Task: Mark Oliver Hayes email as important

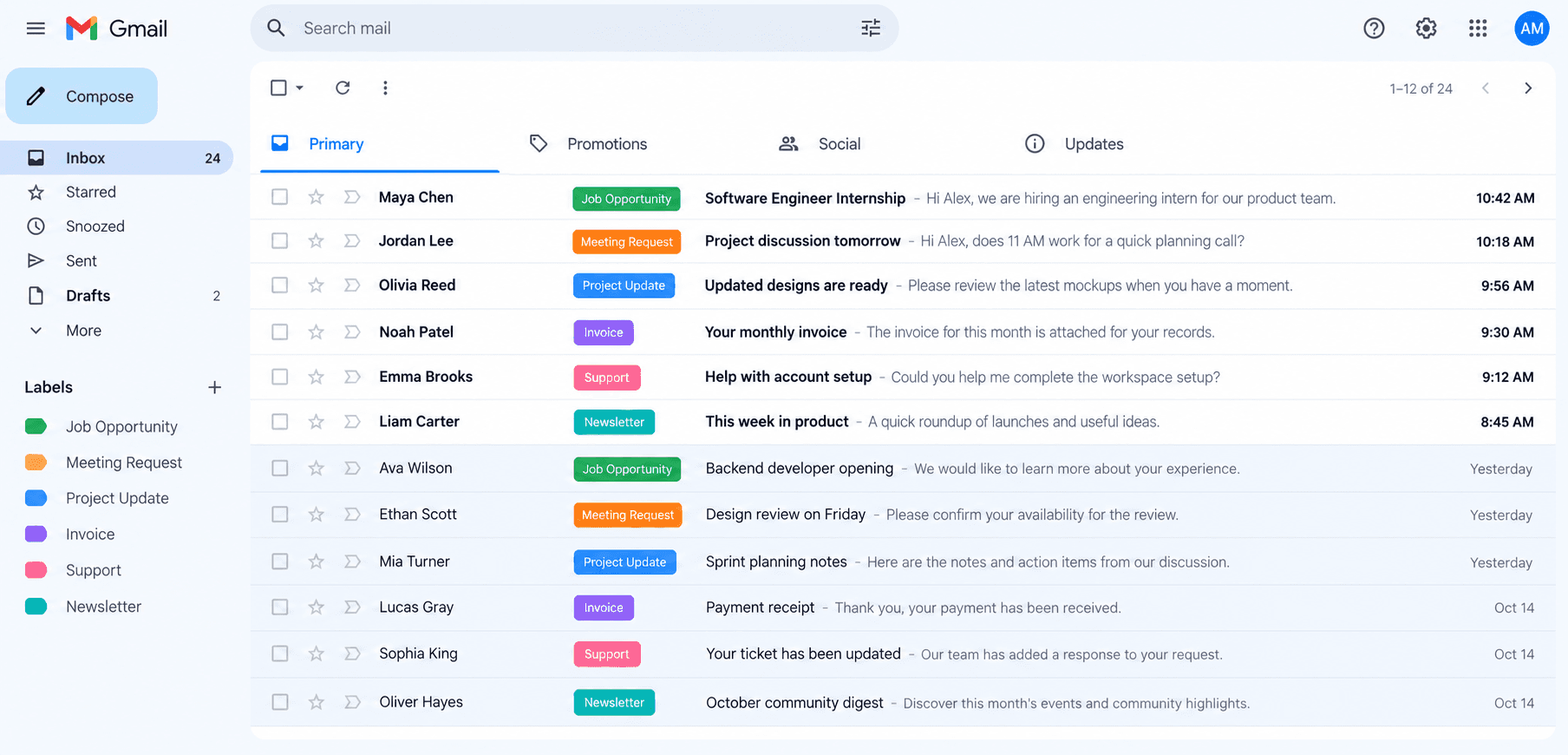Action: tap(352, 701)
